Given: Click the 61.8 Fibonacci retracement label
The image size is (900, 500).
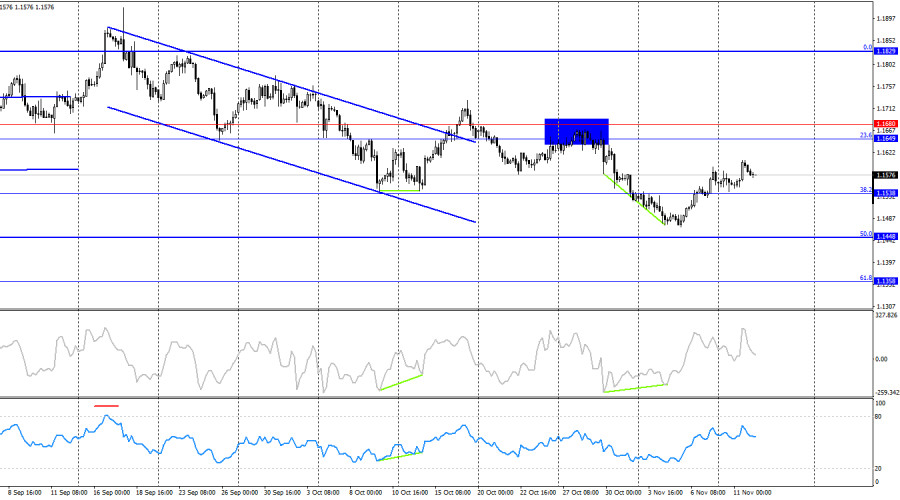Looking at the screenshot, I should (866, 278).
